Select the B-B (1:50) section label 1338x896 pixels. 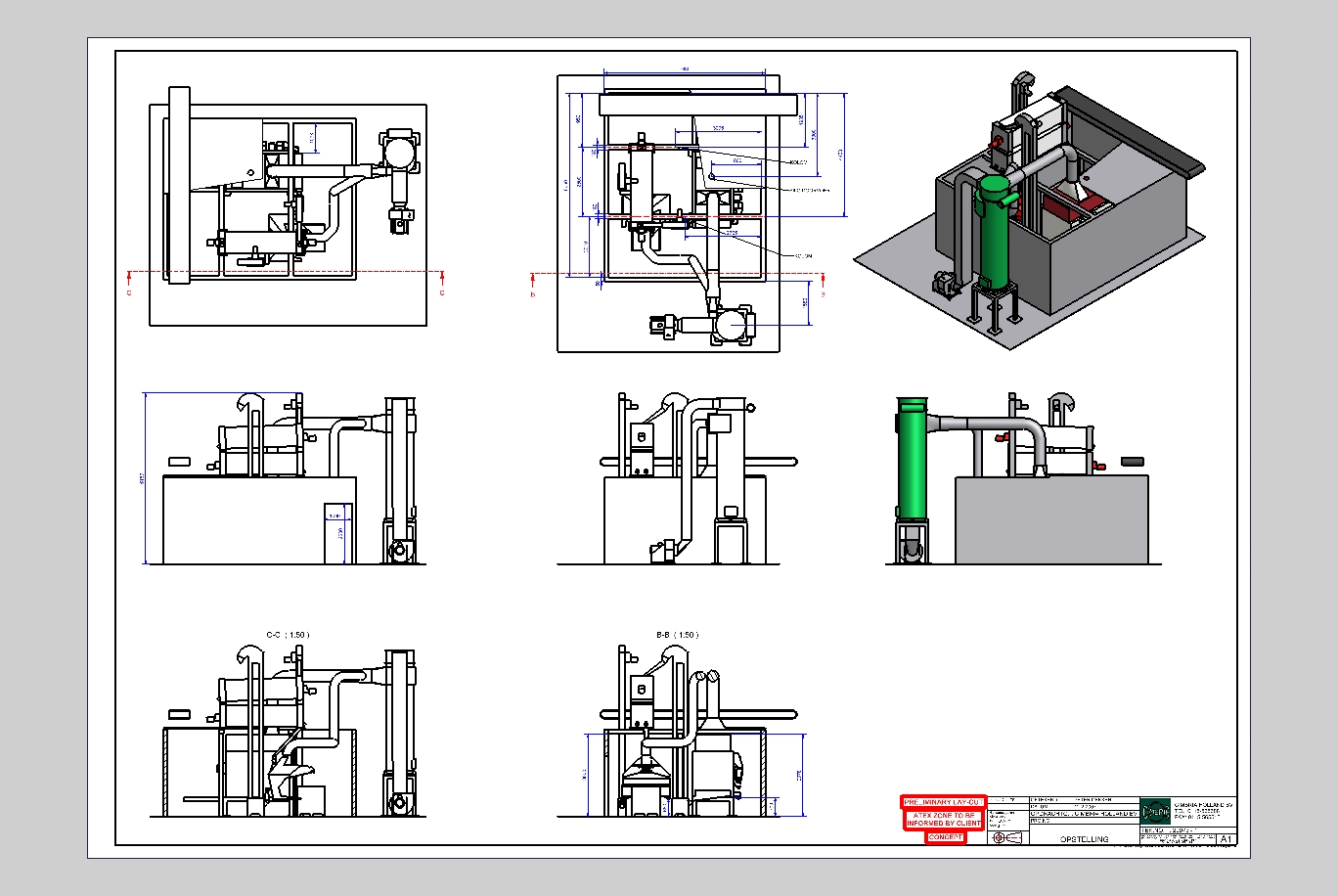pyautogui.click(x=677, y=635)
